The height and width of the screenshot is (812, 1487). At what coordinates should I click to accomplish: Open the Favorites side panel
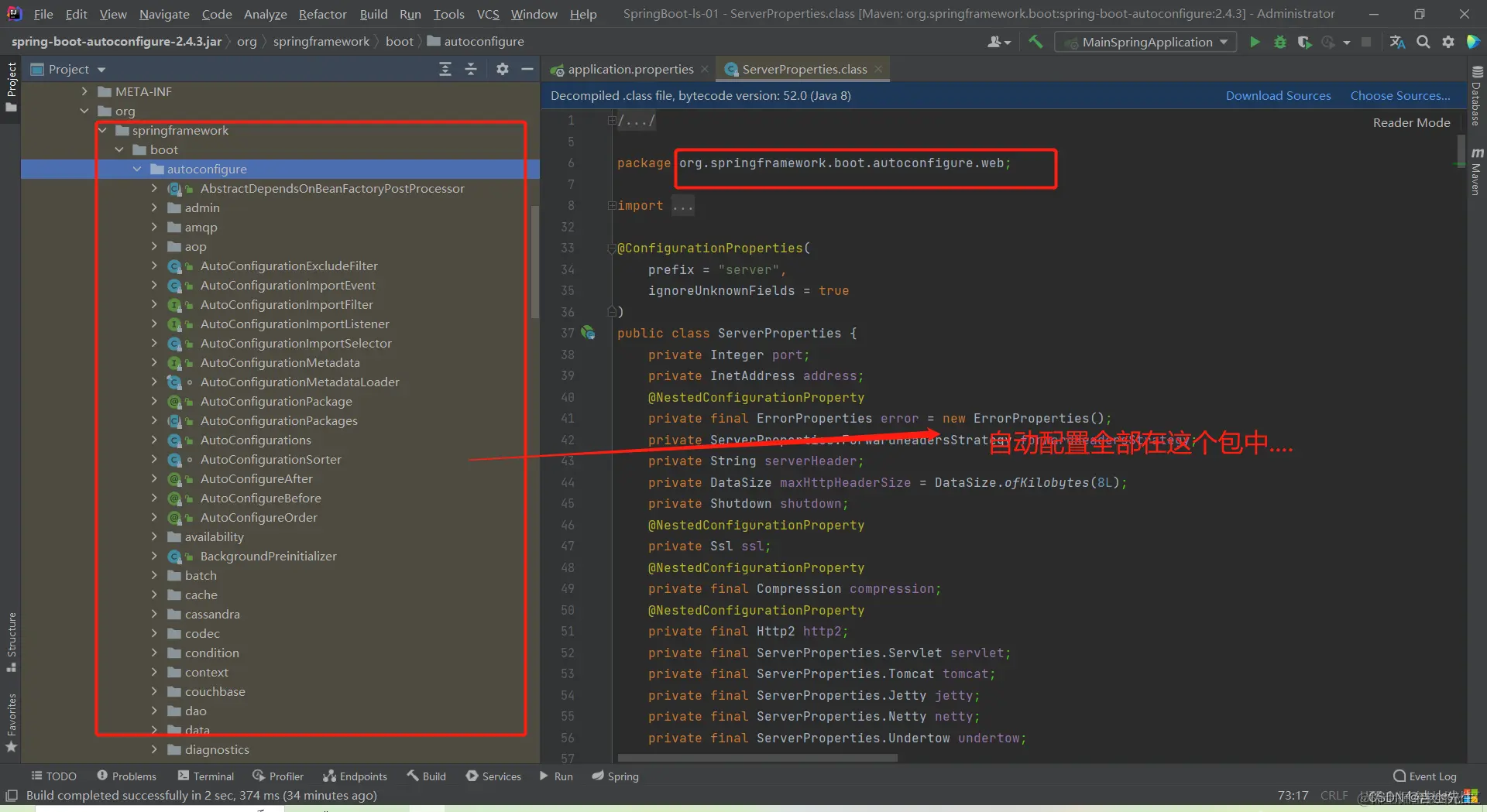11,723
